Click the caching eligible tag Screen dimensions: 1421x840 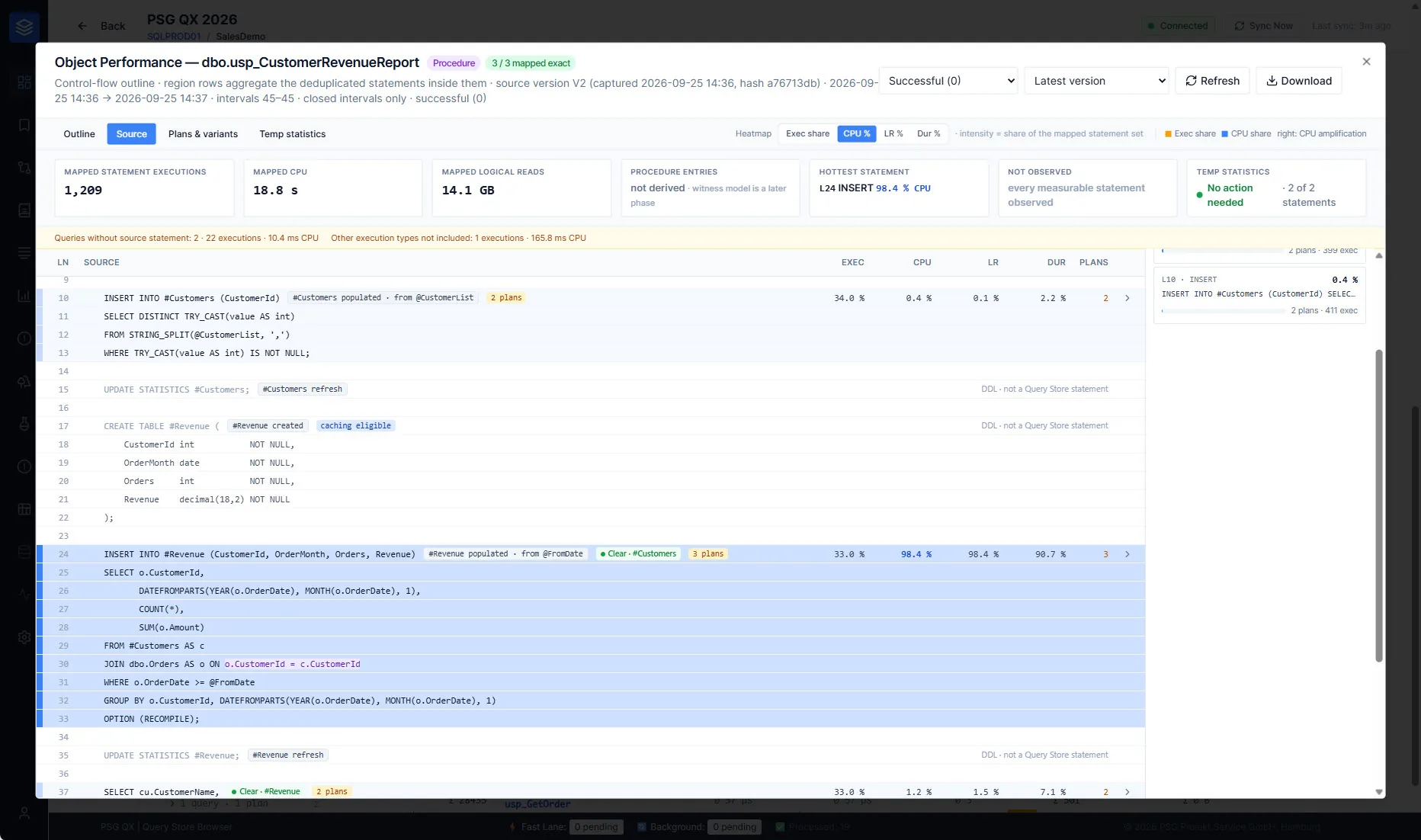point(355,426)
